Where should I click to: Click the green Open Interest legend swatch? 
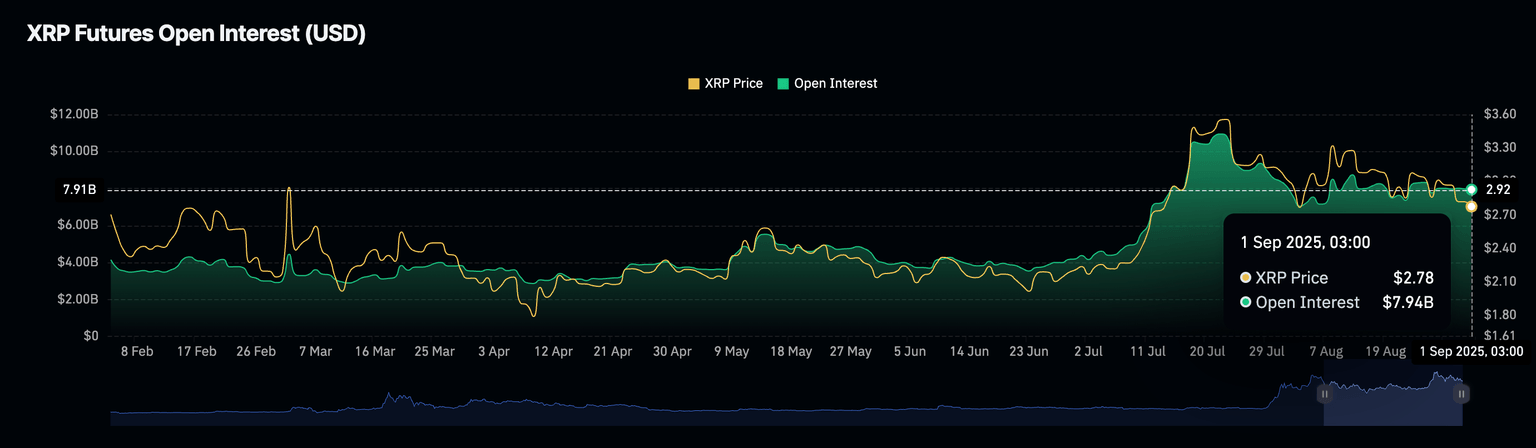tap(782, 84)
